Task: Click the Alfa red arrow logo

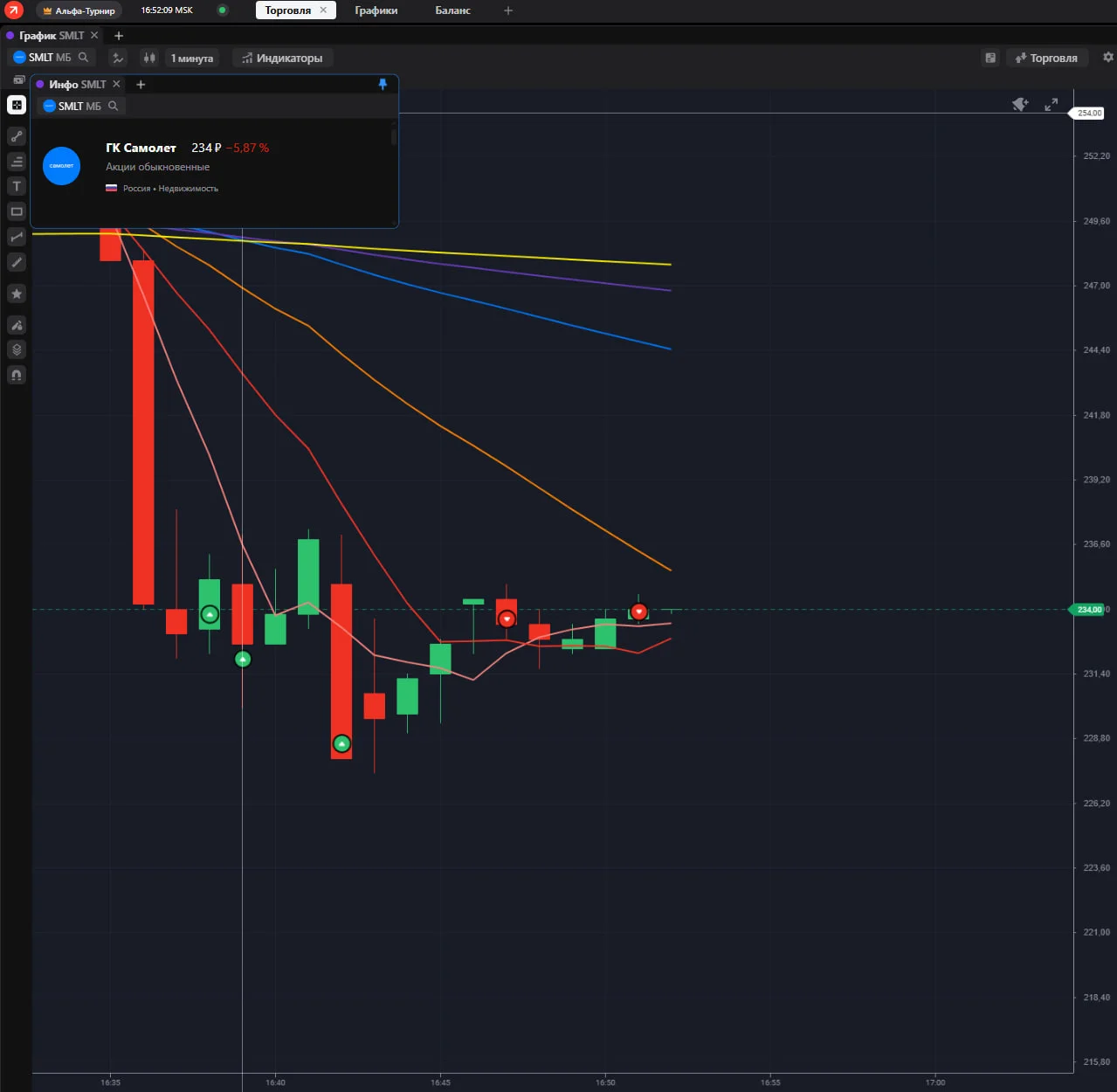Action: click(14, 10)
